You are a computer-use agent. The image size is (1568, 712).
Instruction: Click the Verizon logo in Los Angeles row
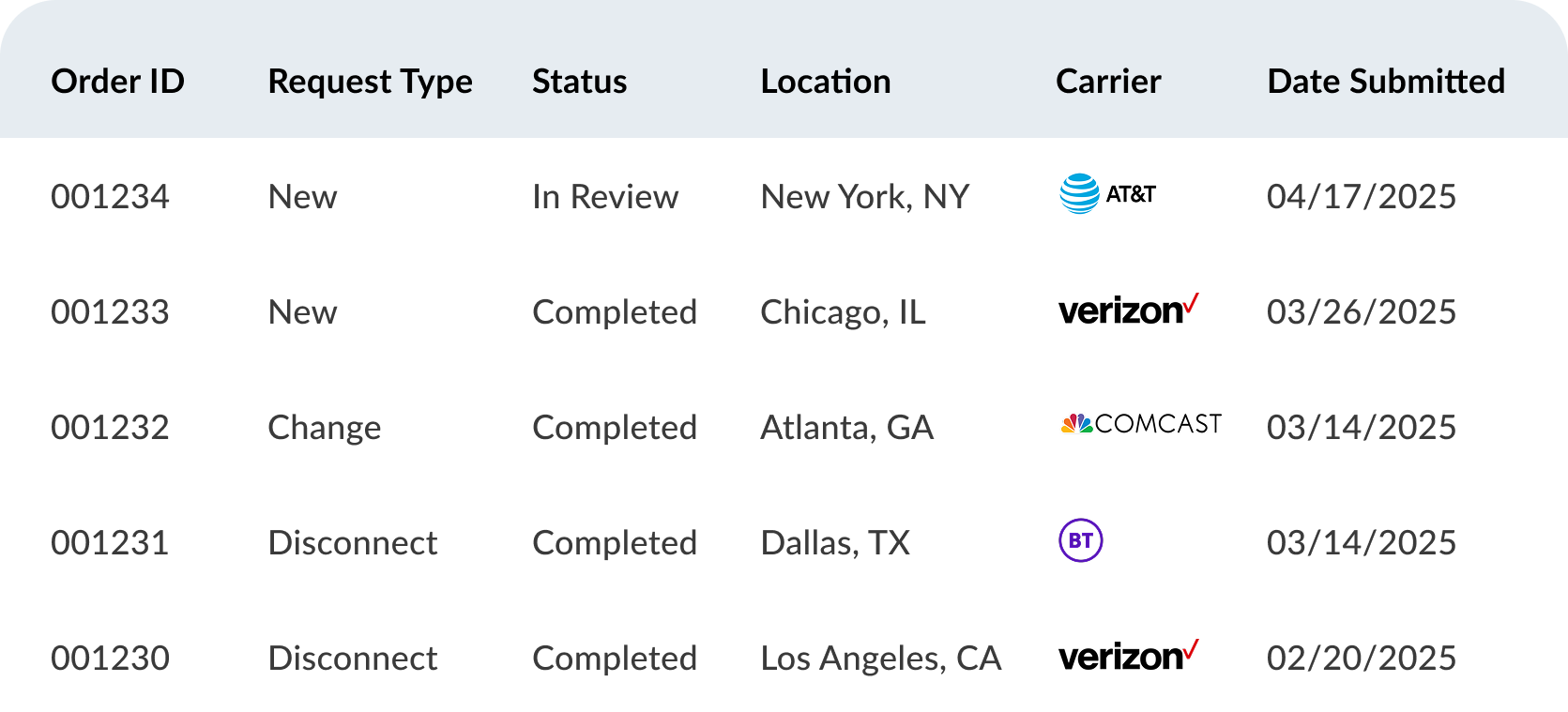click(x=1128, y=656)
